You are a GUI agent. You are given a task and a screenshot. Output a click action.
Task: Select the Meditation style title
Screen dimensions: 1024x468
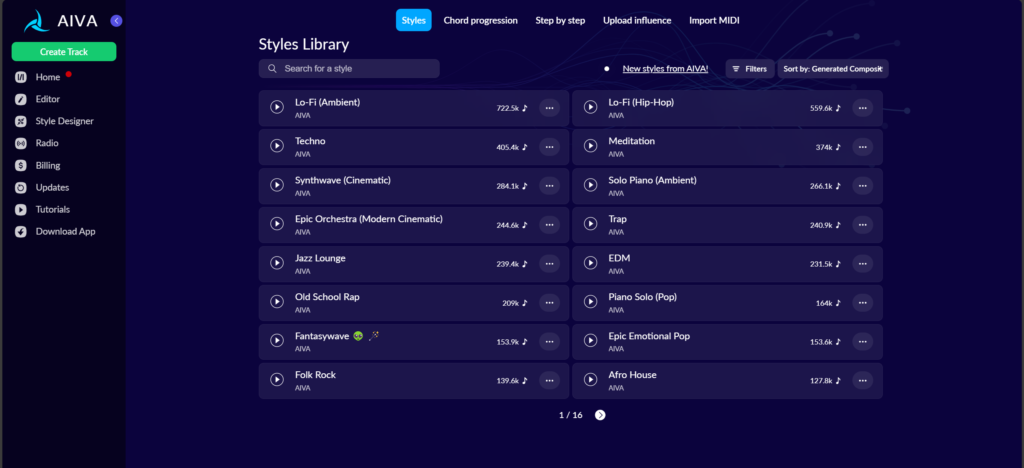[632, 141]
